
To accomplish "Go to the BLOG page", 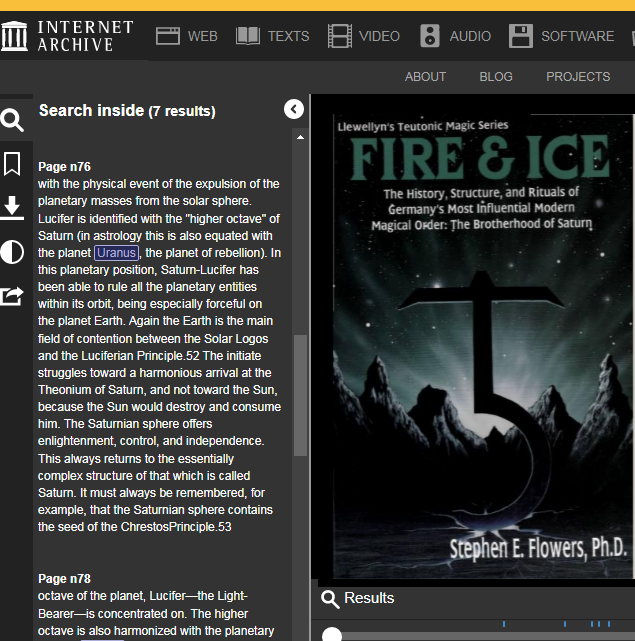I will (496, 77).
